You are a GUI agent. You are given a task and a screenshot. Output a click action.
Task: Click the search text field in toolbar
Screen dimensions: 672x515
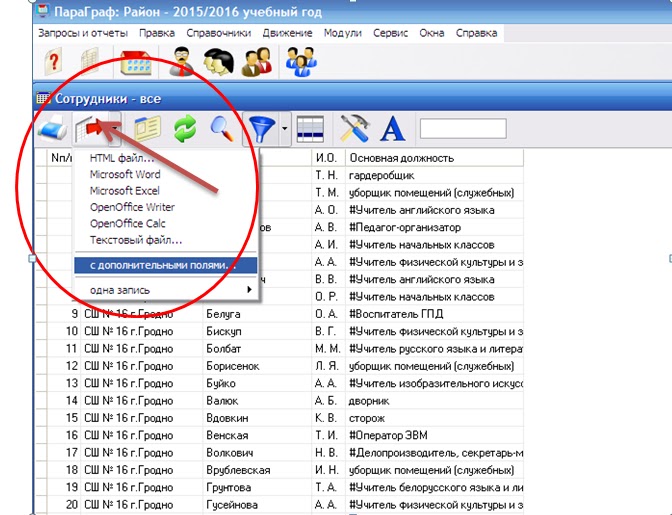click(x=463, y=129)
